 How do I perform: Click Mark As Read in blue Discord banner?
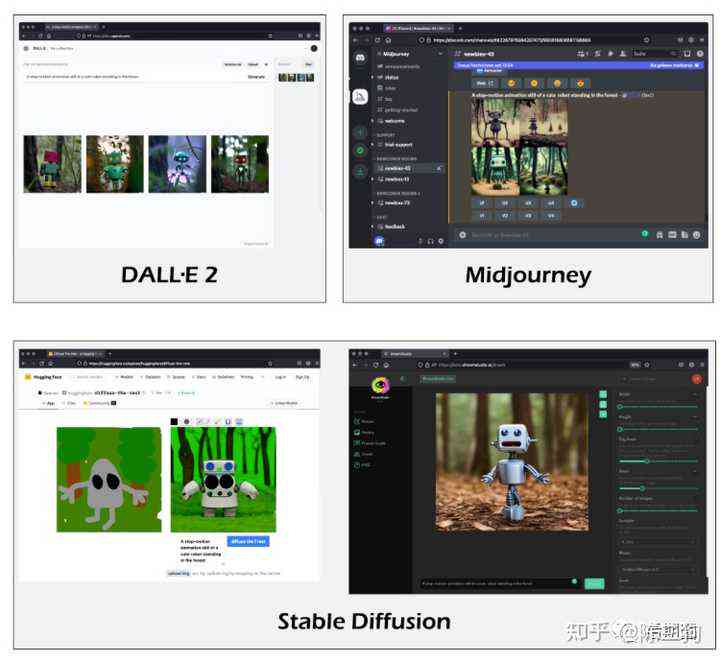(x=674, y=65)
